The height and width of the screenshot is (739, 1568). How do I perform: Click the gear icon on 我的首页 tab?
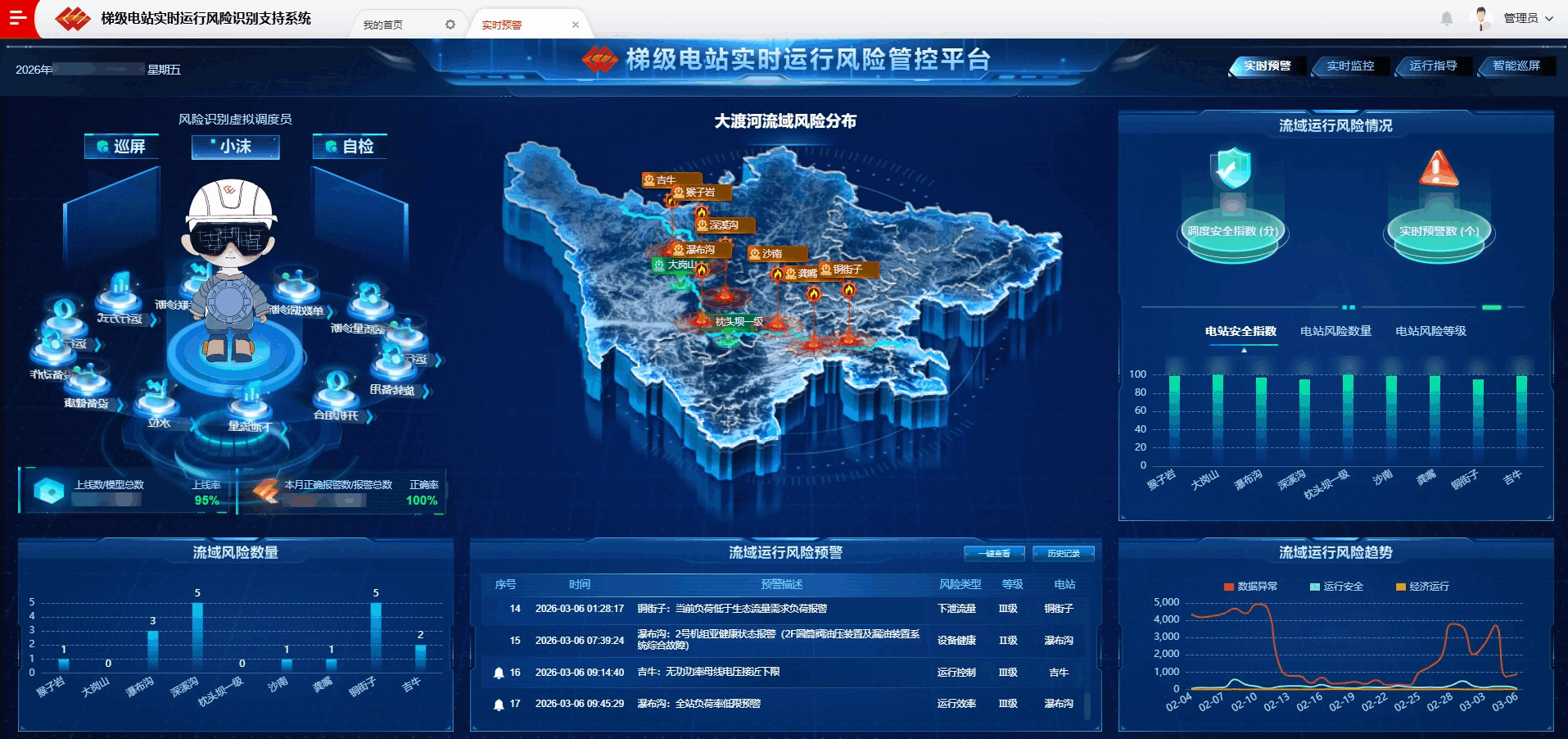450,25
